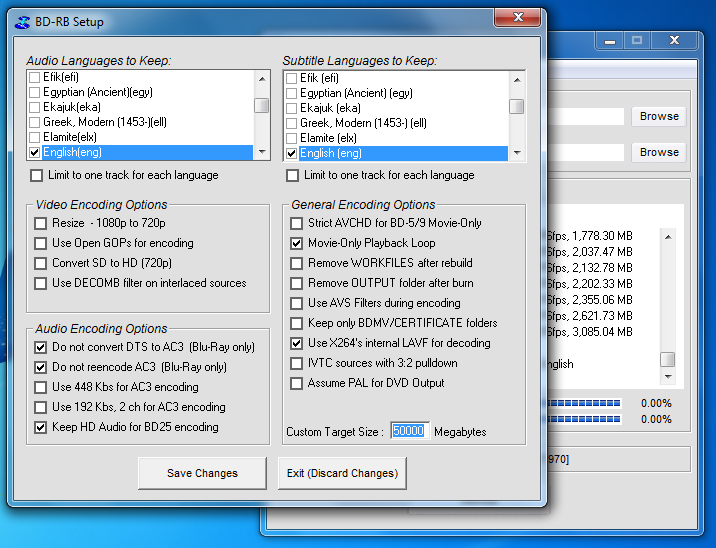Uncheck Do not convert DTS to AC3

point(41,348)
